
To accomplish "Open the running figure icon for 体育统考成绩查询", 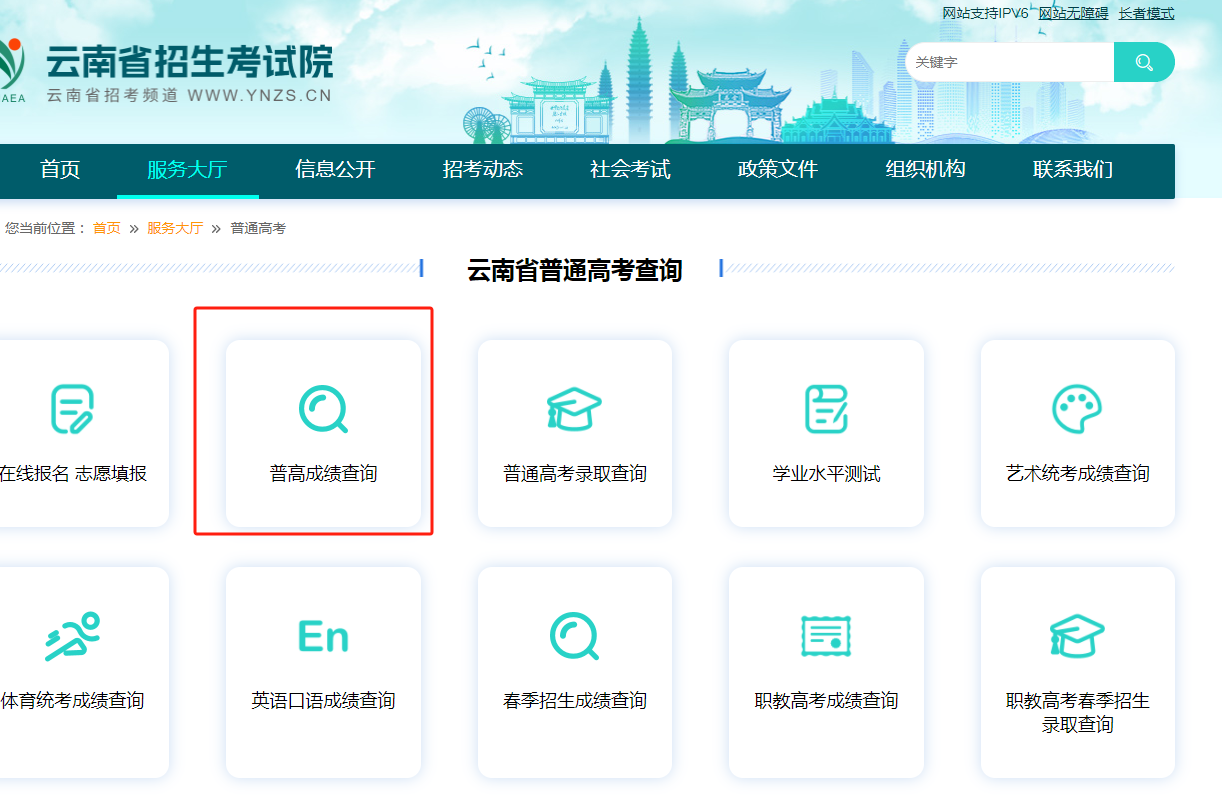I will tap(72, 636).
